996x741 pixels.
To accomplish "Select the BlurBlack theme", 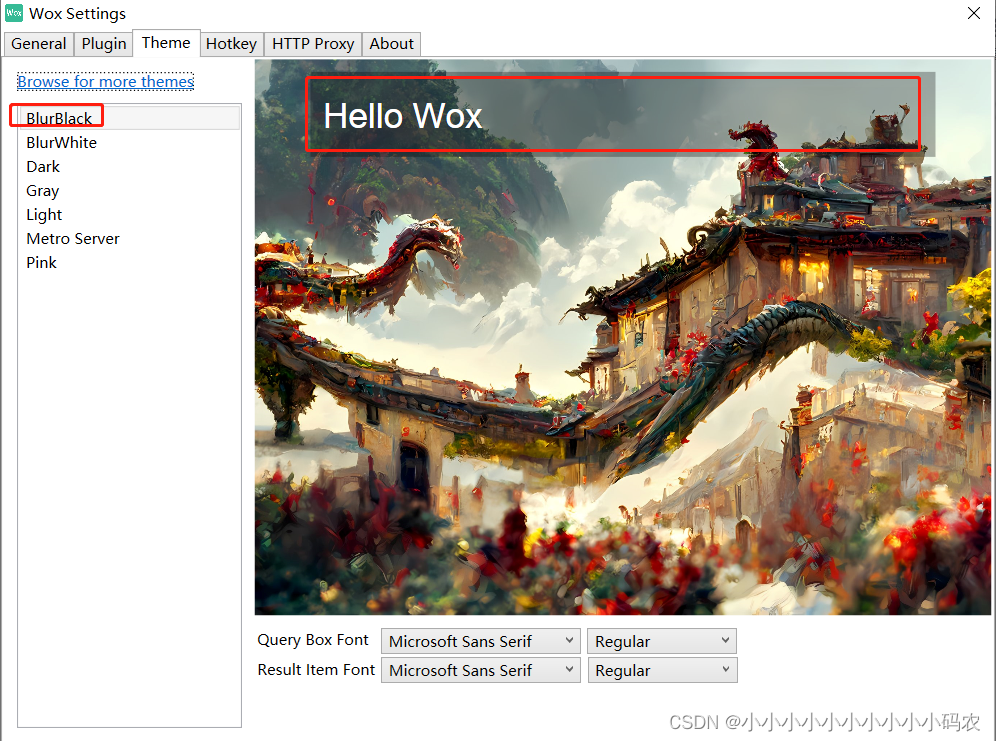I will [x=129, y=118].
